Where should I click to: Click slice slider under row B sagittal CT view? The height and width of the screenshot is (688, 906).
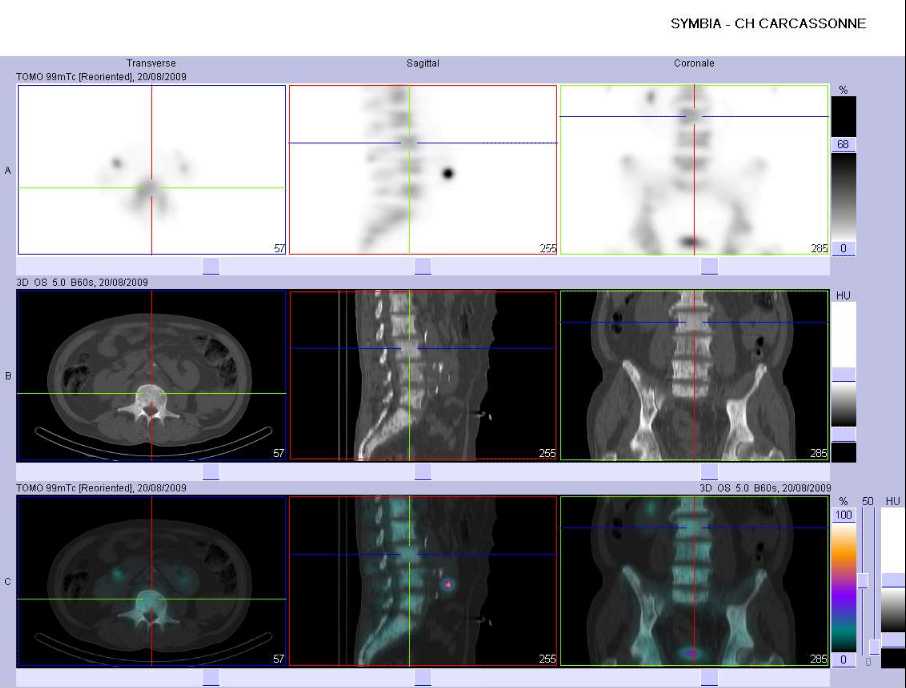click(423, 472)
